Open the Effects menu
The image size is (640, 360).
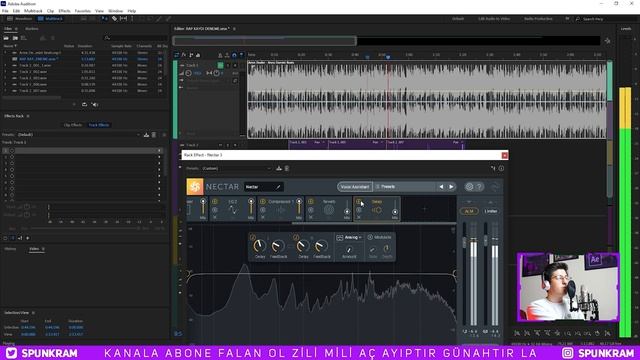[64, 11]
